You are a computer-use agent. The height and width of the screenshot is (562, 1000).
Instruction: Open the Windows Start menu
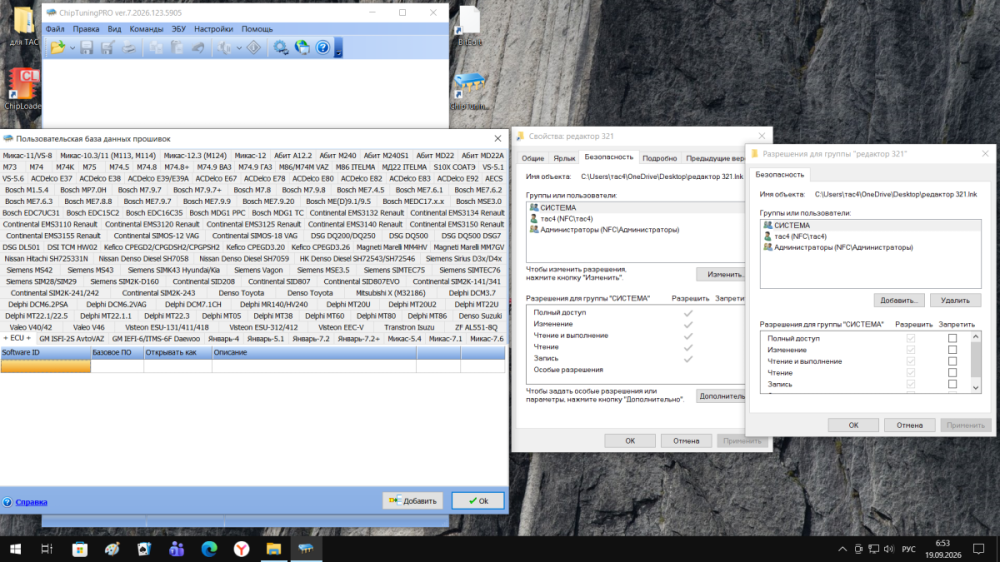tap(15, 549)
